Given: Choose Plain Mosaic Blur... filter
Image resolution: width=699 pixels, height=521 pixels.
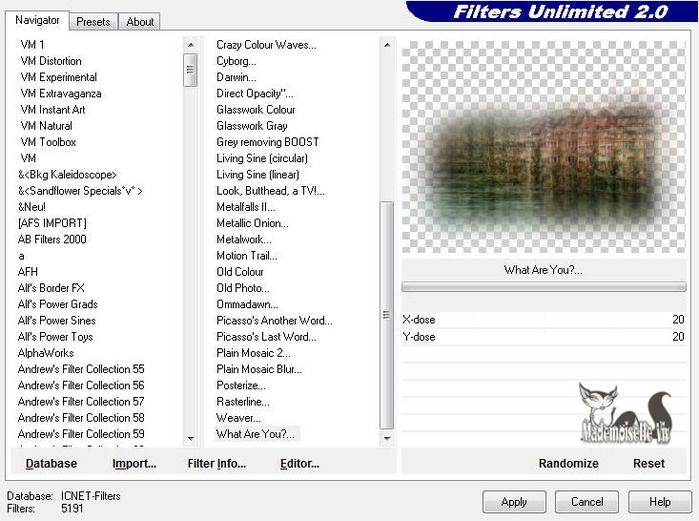Looking at the screenshot, I should click(x=259, y=369).
